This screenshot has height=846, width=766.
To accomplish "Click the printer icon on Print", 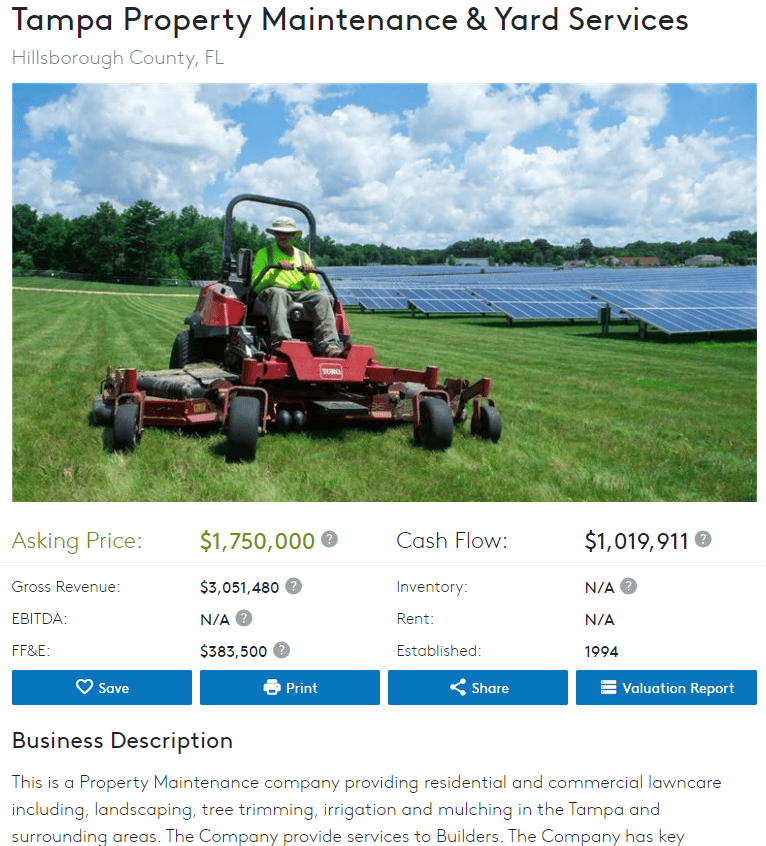I will pyautogui.click(x=272, y=687).
